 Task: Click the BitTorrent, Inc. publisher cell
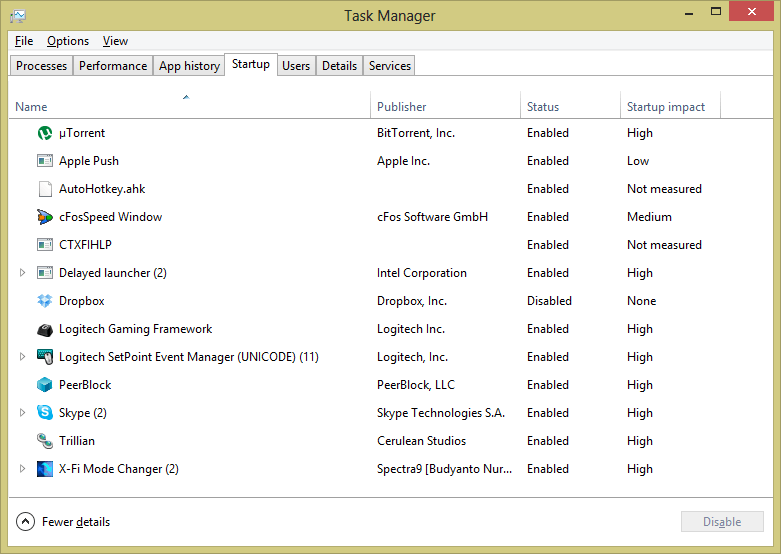click(x=416, y=133)
